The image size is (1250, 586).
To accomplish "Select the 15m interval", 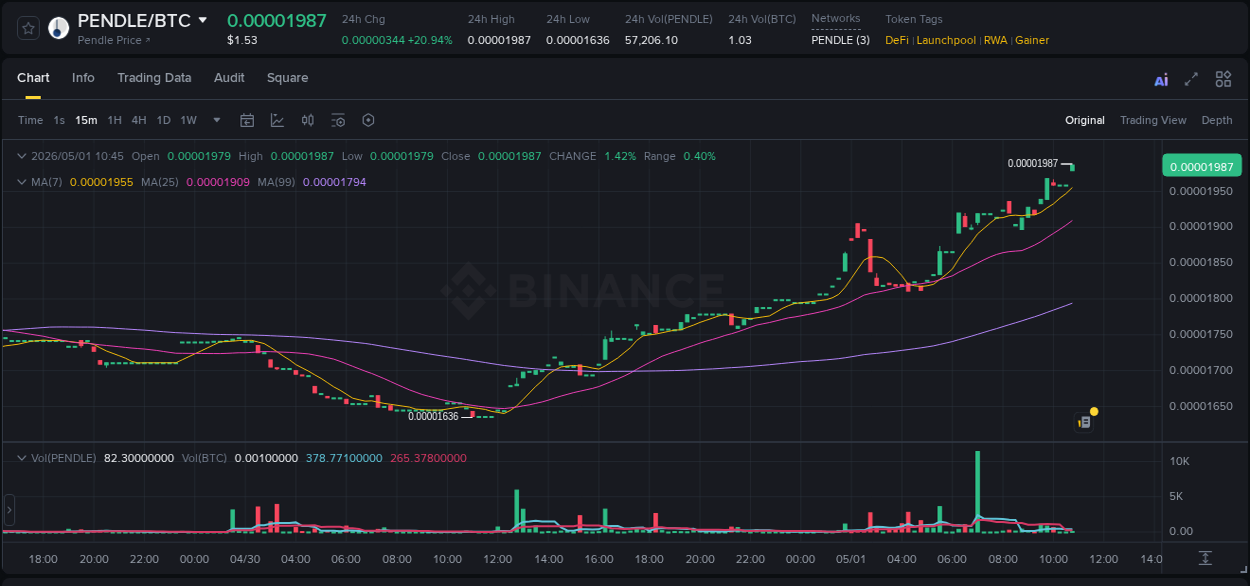I will click(86, 120).
